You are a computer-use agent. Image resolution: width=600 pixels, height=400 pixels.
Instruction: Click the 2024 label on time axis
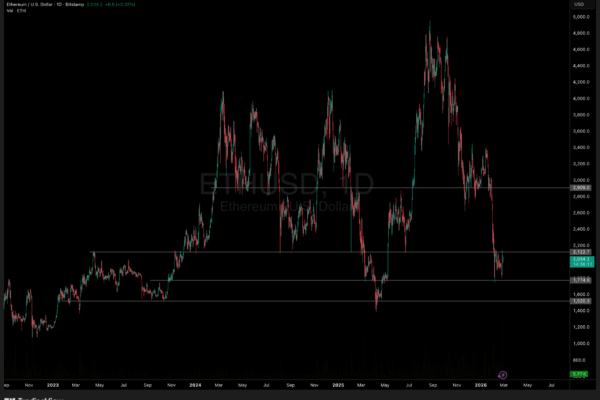pos(195,385)
